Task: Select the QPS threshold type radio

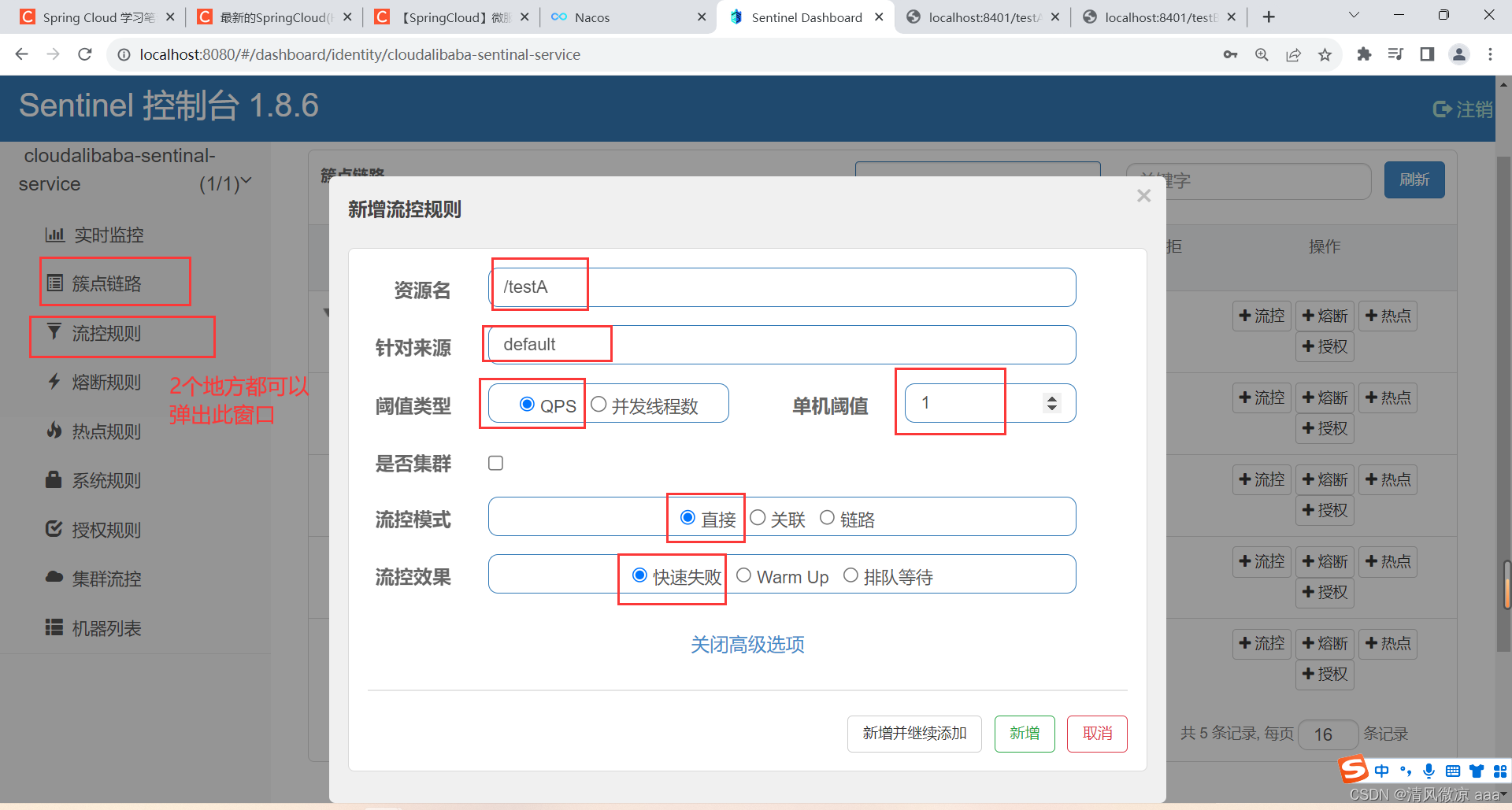Action: click(527, 404)
